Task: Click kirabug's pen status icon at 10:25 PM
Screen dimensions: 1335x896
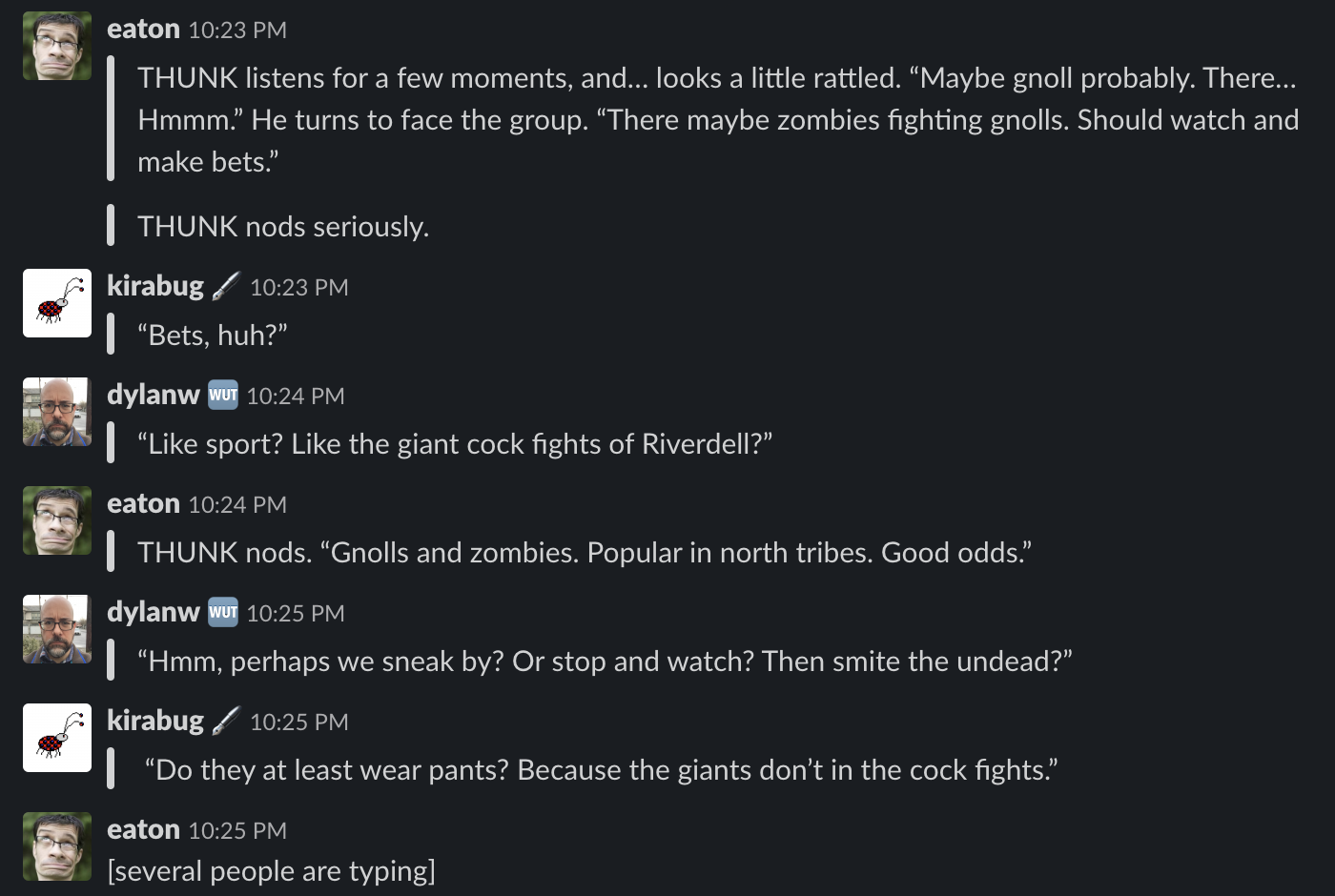Action: coord(226,721)
